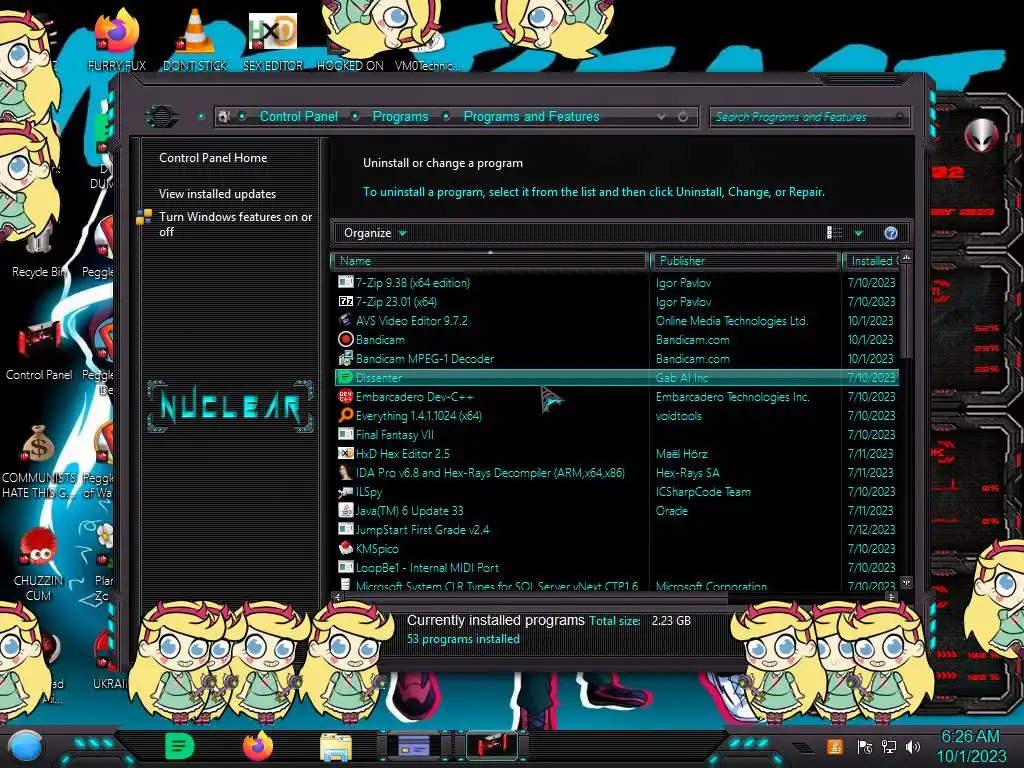
Task: Open Turn Windows features on or off
Action: point(235,224)
